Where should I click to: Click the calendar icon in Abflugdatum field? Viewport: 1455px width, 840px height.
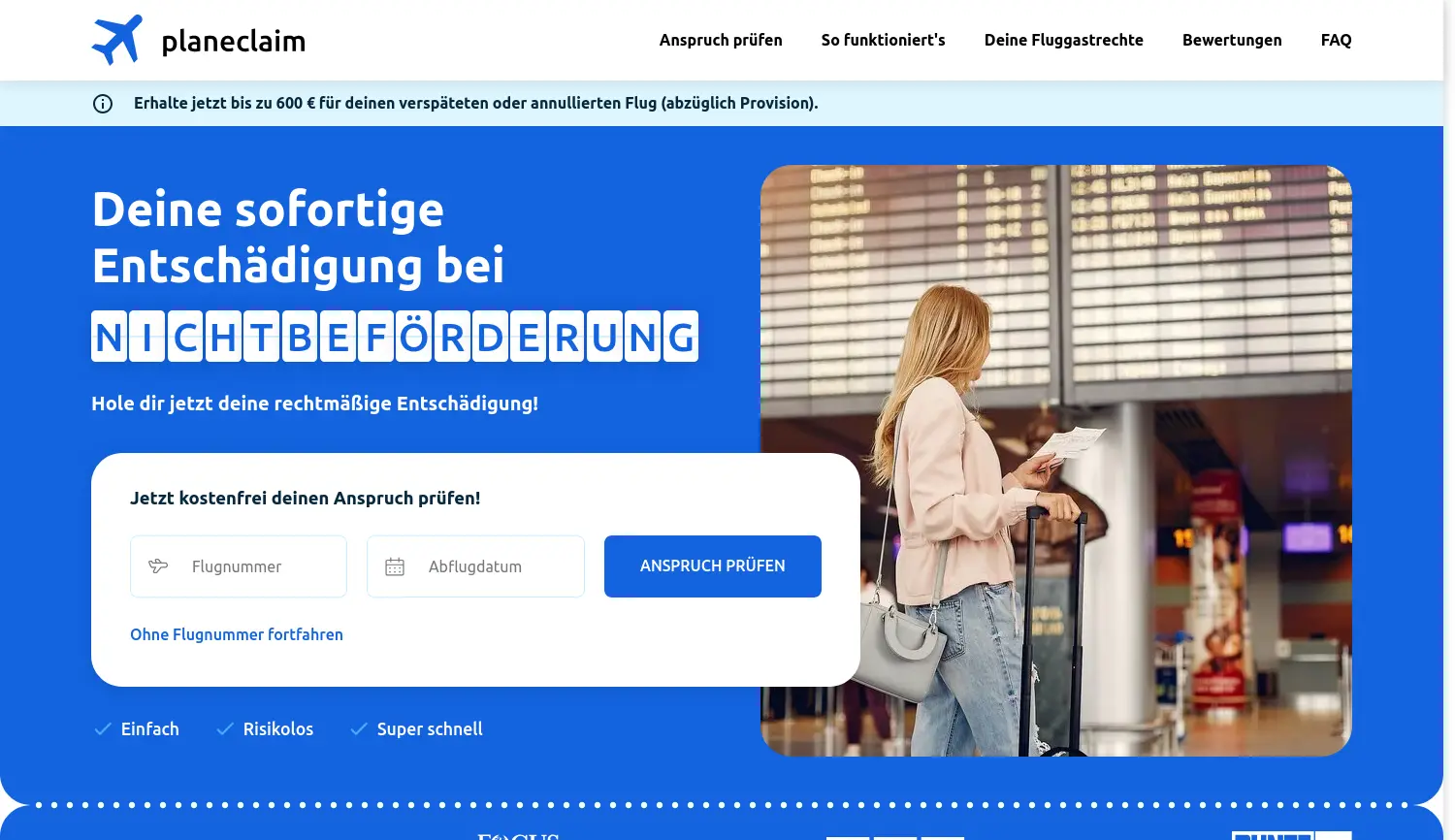click(x=395, y=566)
